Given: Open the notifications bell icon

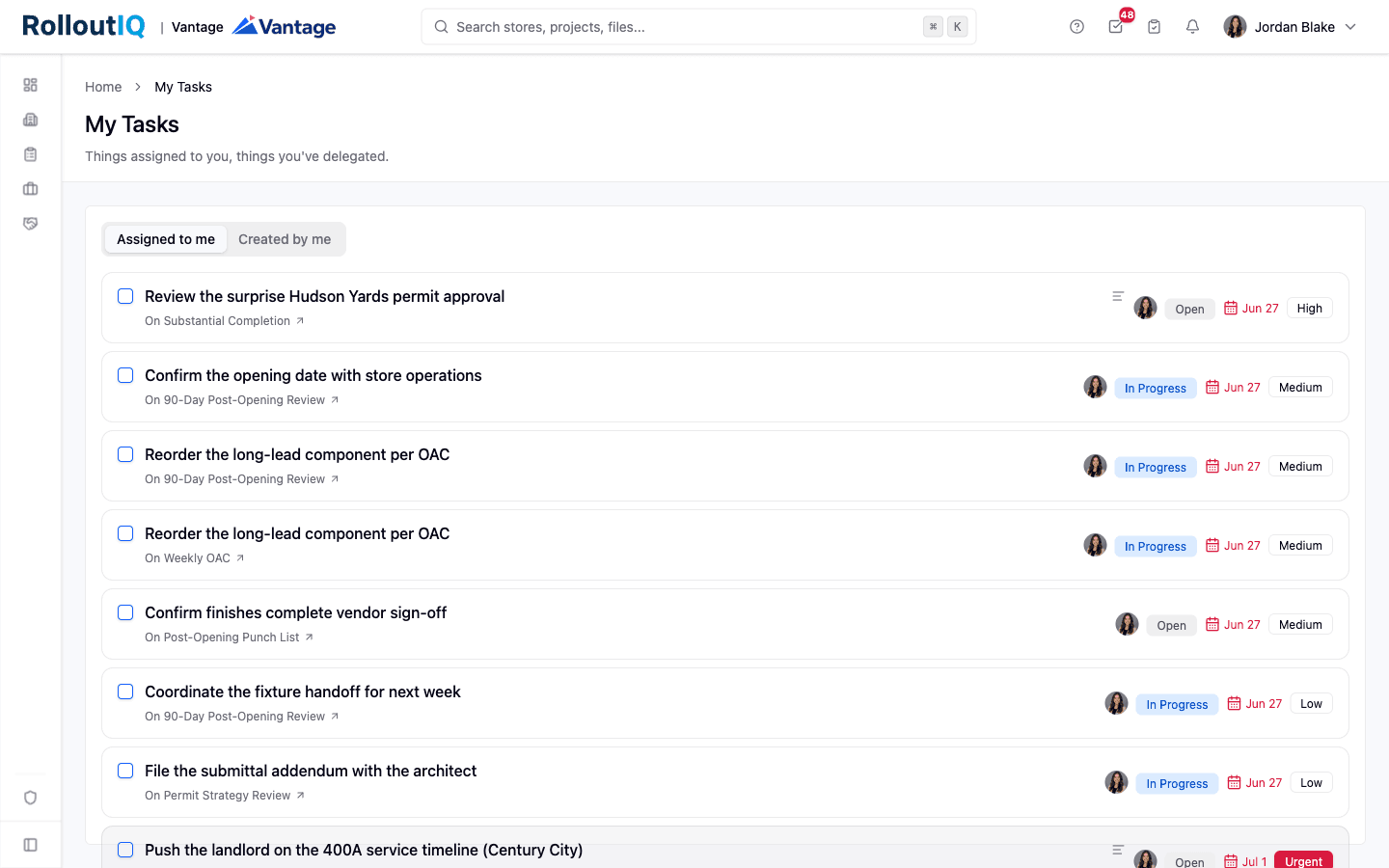Looking at the screenshot, I should tap(1193, 27).
